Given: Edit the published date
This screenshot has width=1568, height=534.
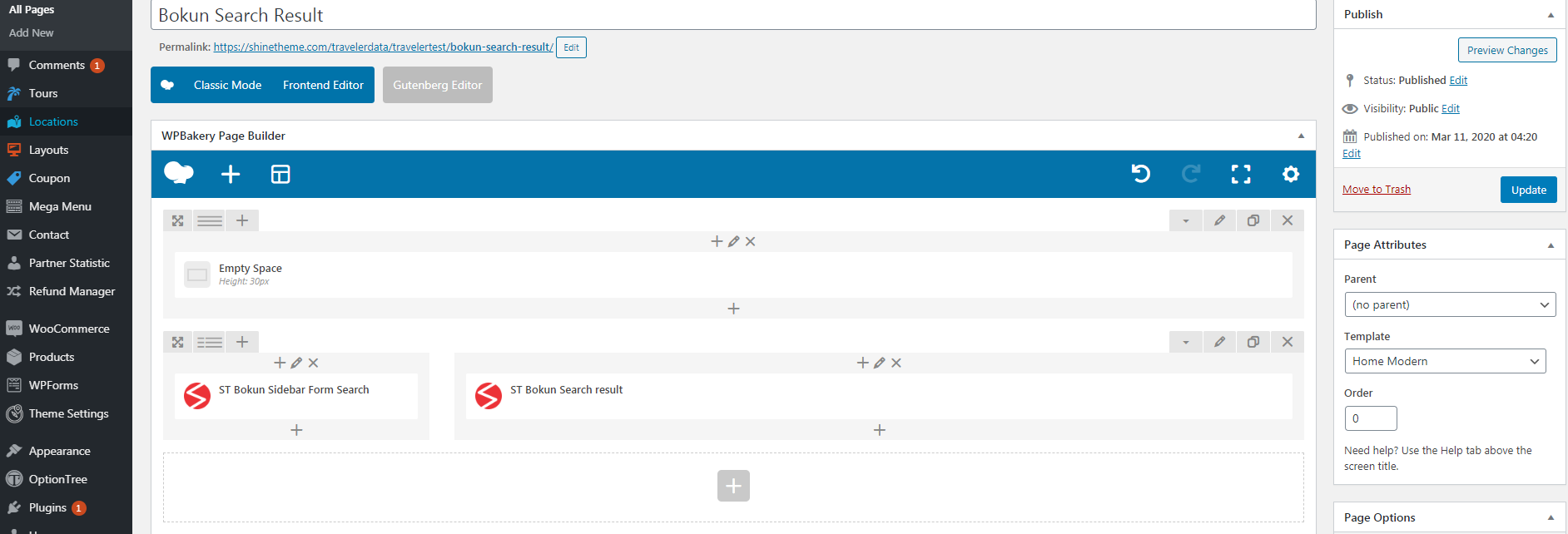Looking at the screenshot, I should [1352, 154].
